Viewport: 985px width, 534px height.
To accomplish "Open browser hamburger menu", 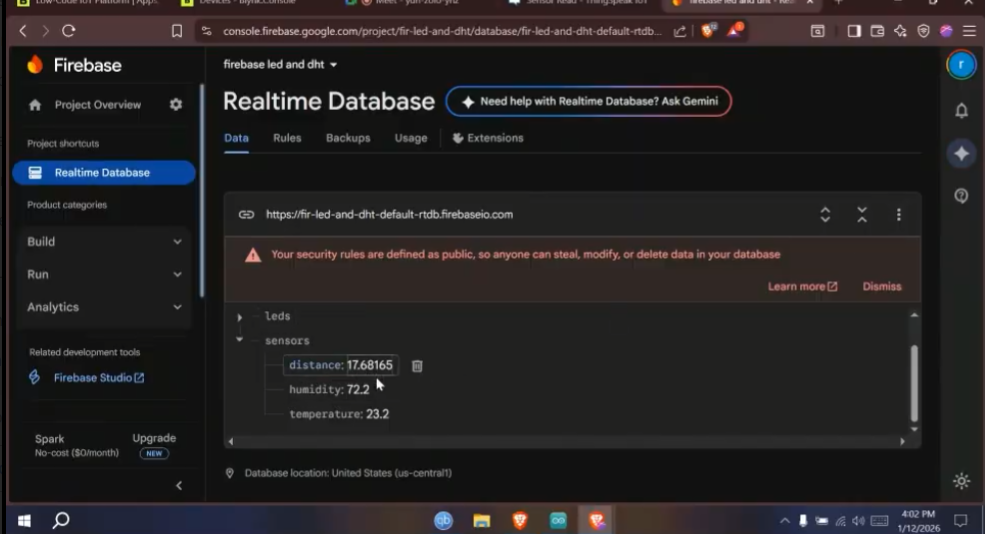I will coord(969,31).
